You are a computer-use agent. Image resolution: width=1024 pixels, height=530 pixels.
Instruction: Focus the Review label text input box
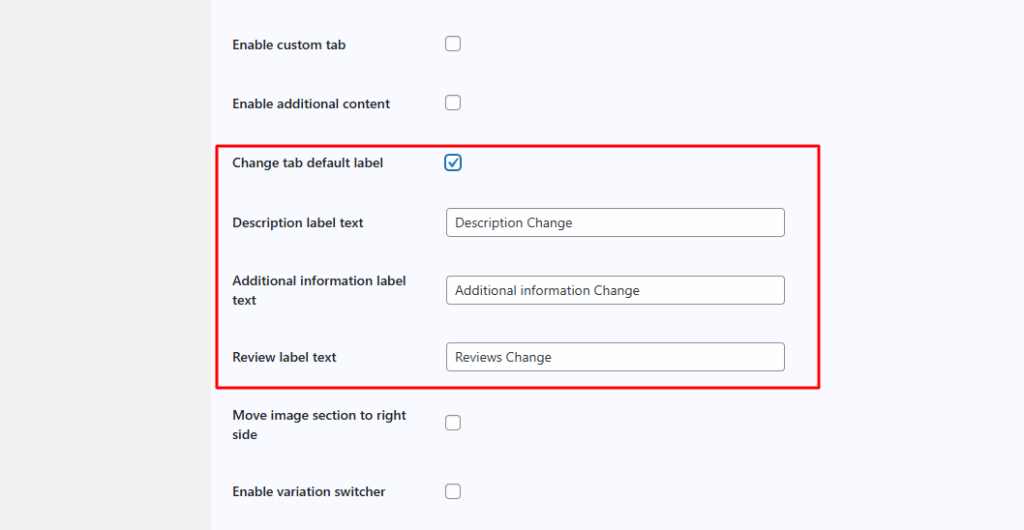[x=615, y=357]
